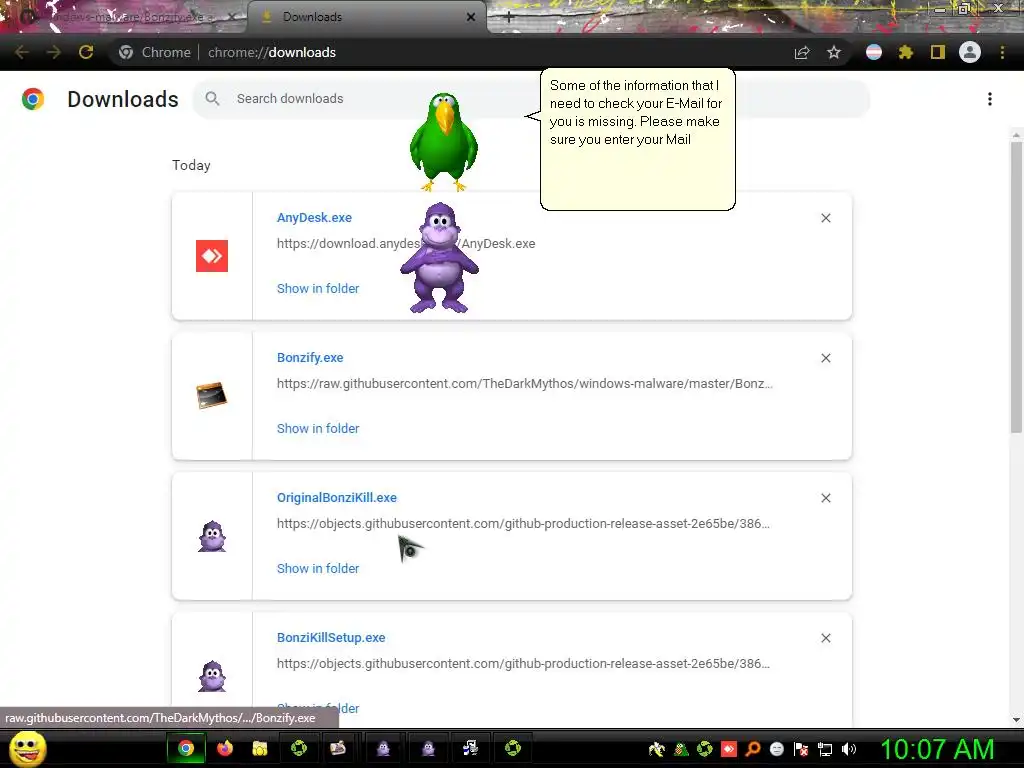Open Firefox from the taskbar
1024x768 pixels.
(225, 748)
